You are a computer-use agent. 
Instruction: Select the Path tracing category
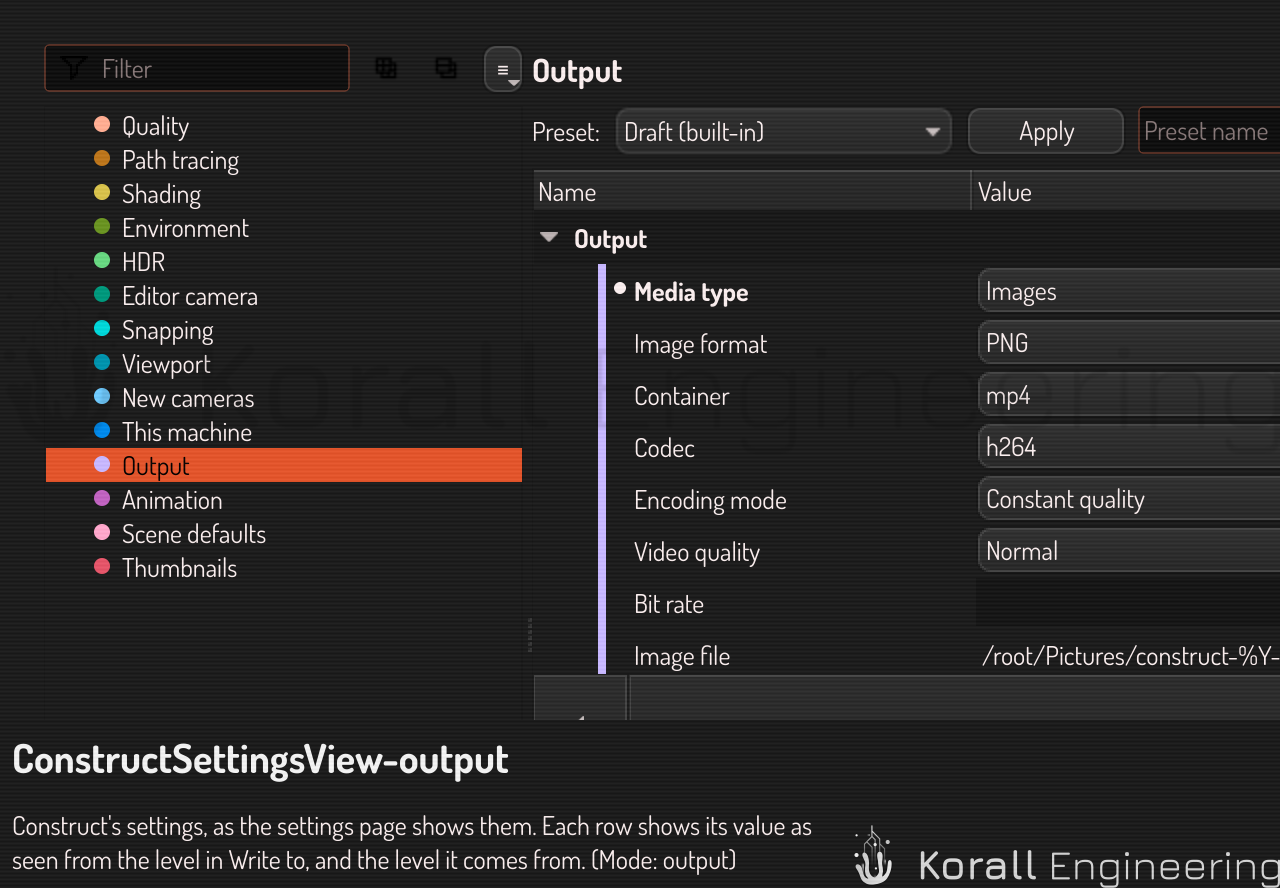(284, 160)
